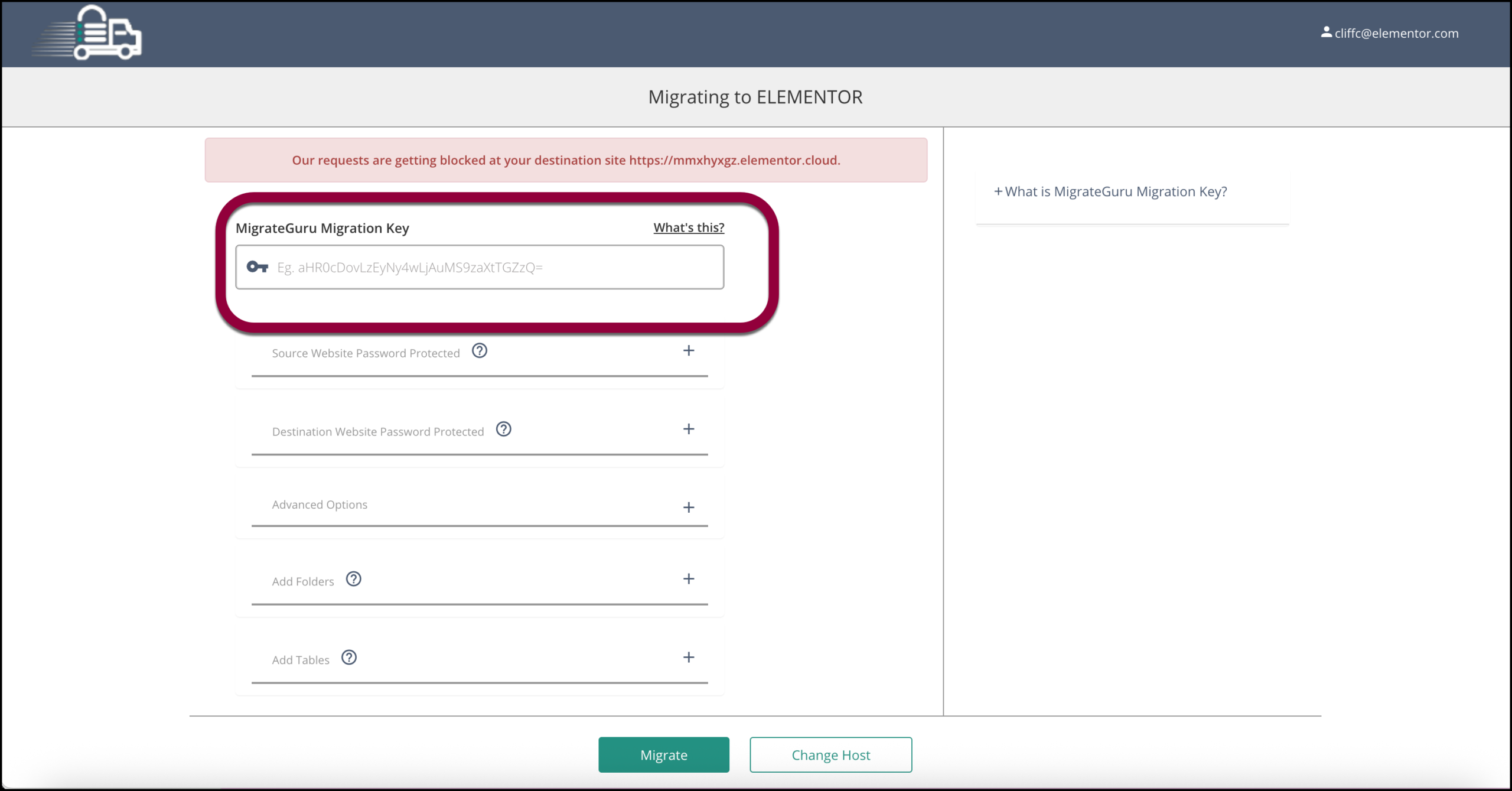This screenshot has width=1512, height=791.
Task: Open help for Destination Website Password Protected
Action: coord(504,429)
